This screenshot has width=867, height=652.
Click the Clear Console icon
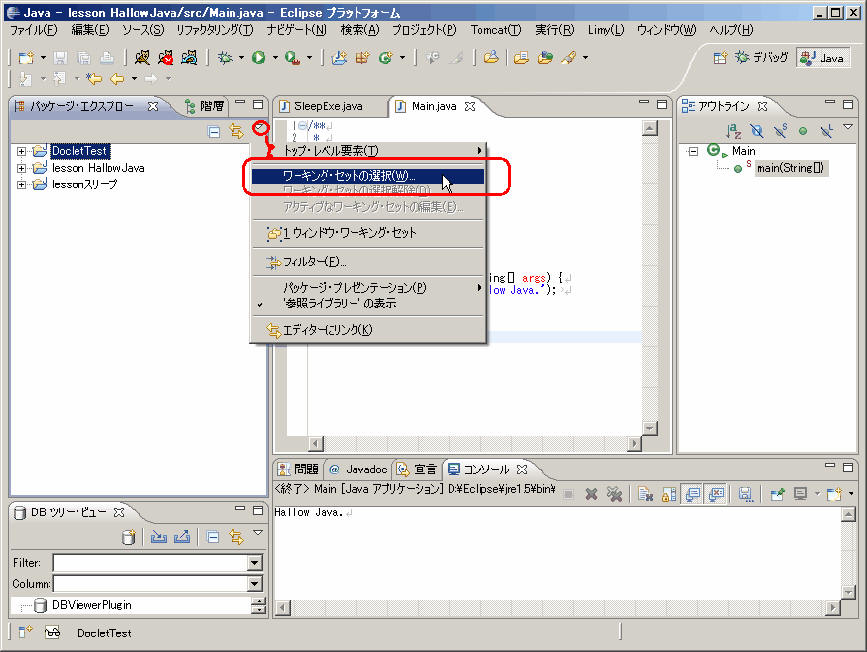(x=645, y=494)
